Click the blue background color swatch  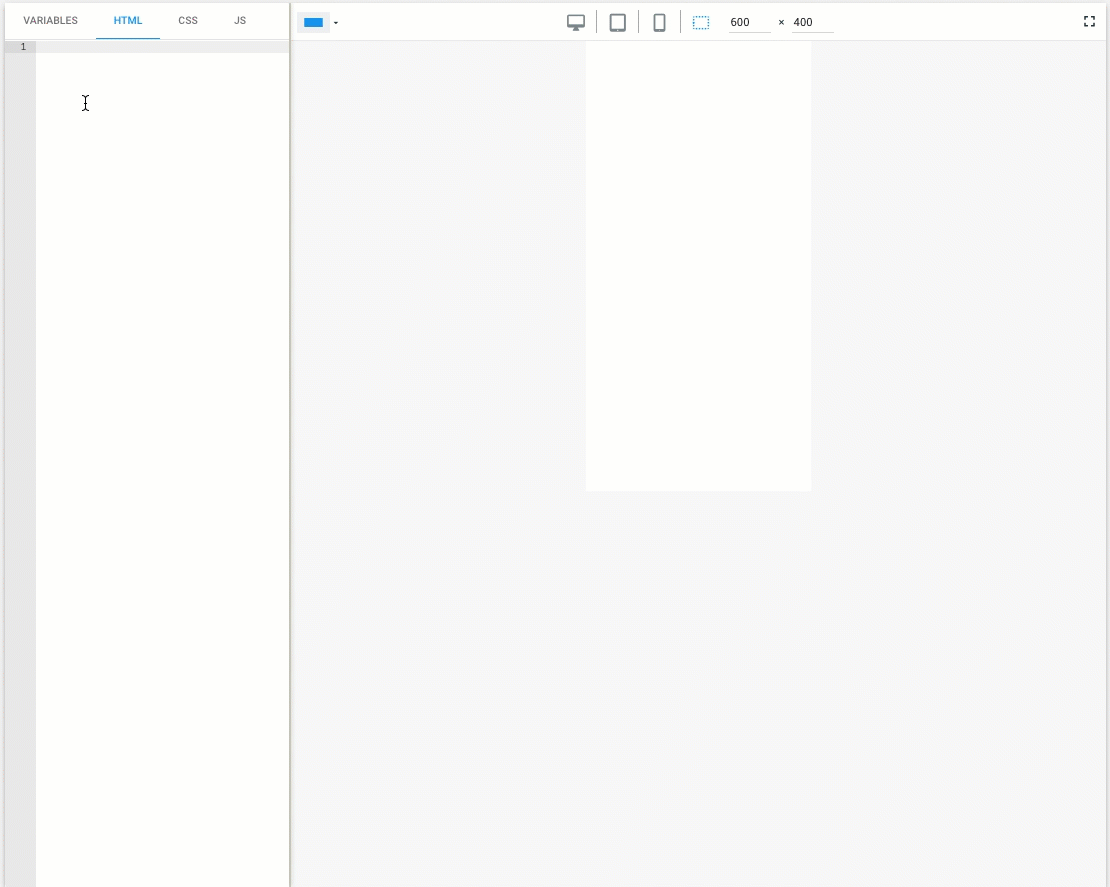314,23
